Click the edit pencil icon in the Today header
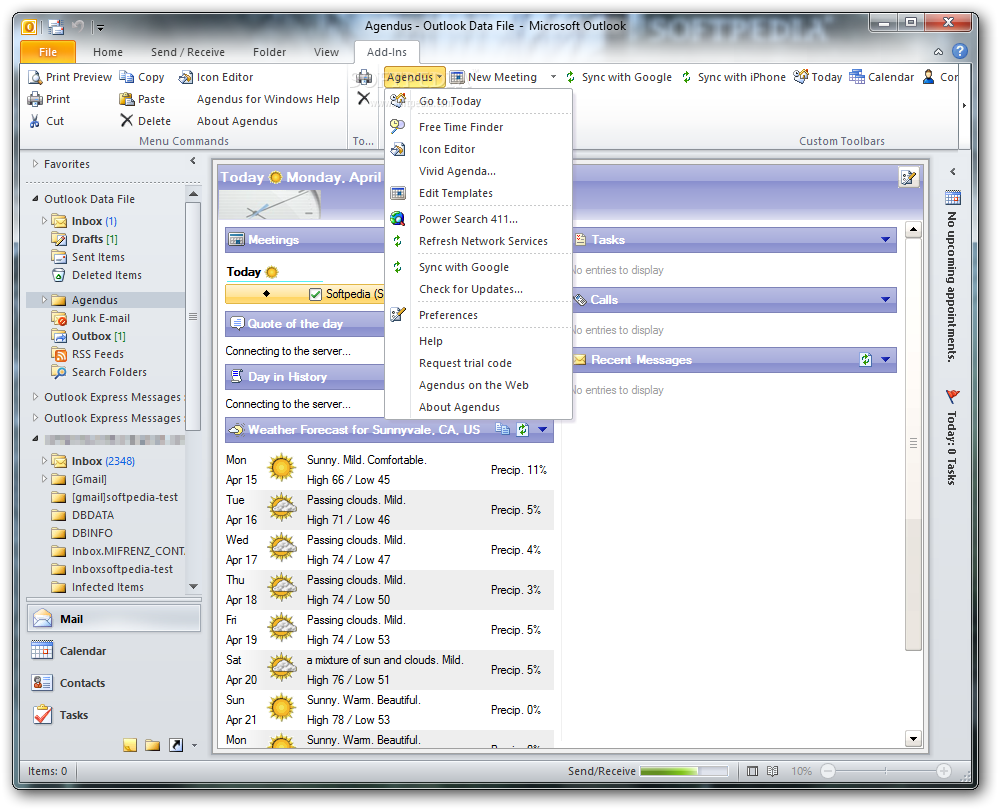Image resolution: width=999 pixels, height=810 pixels. point(909,177)
